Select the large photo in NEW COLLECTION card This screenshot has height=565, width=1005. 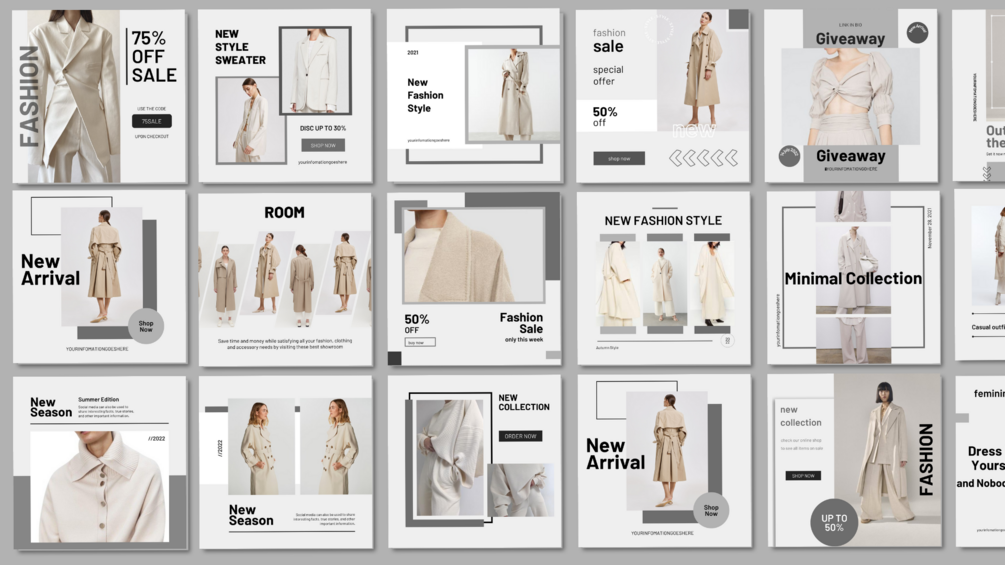pos(450,457)
